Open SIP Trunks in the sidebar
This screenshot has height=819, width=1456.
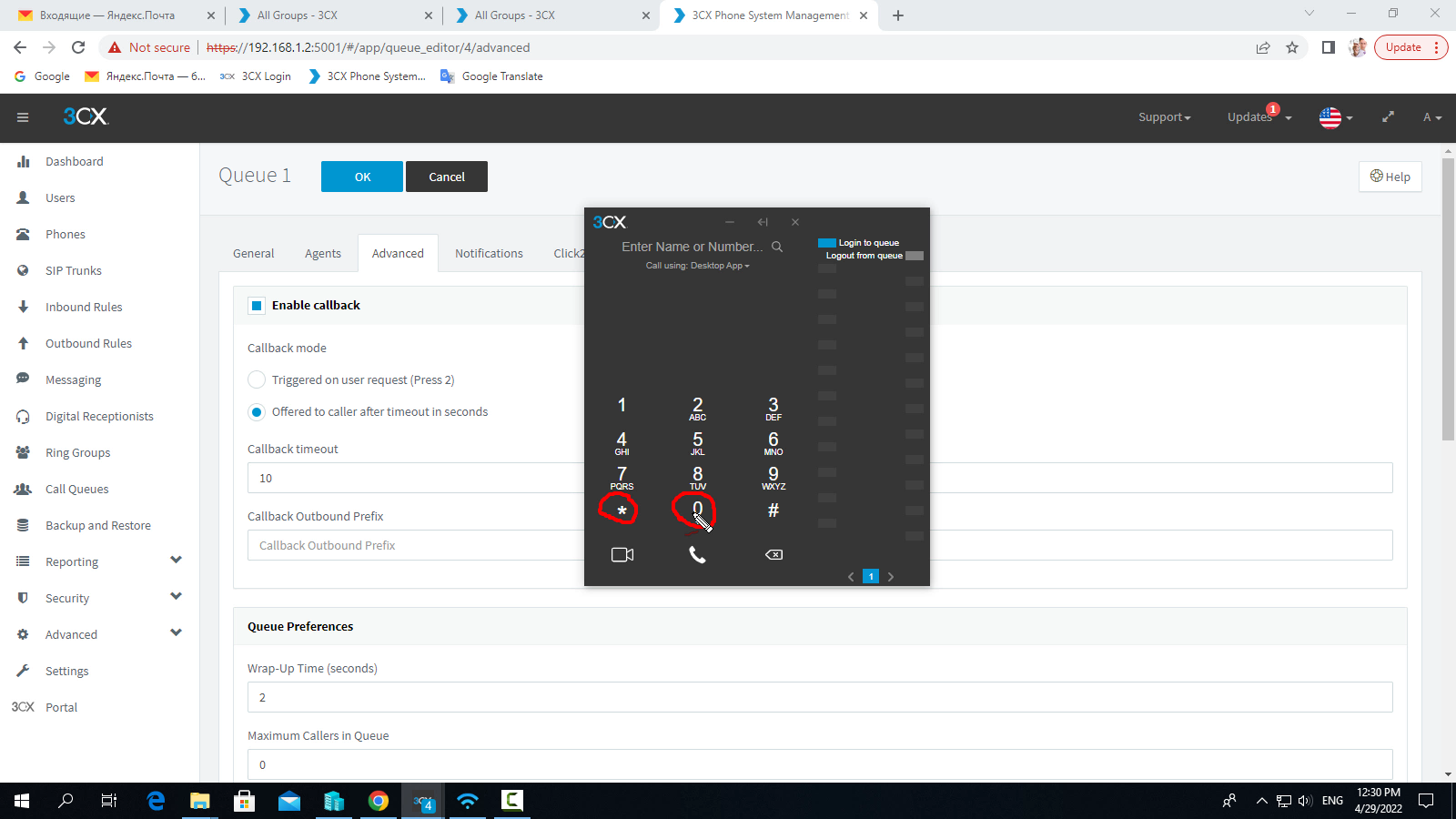[74, 270]
